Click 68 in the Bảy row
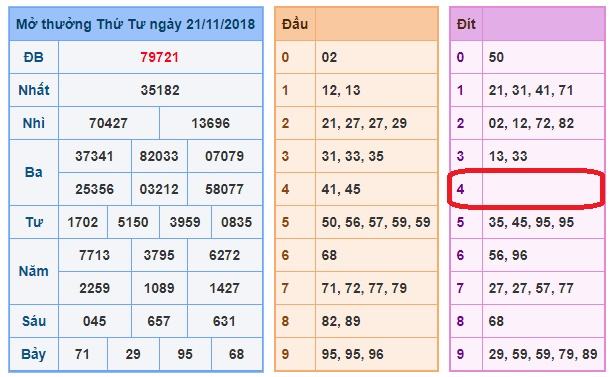Screen dimensions: 615x377 (237, 354)
